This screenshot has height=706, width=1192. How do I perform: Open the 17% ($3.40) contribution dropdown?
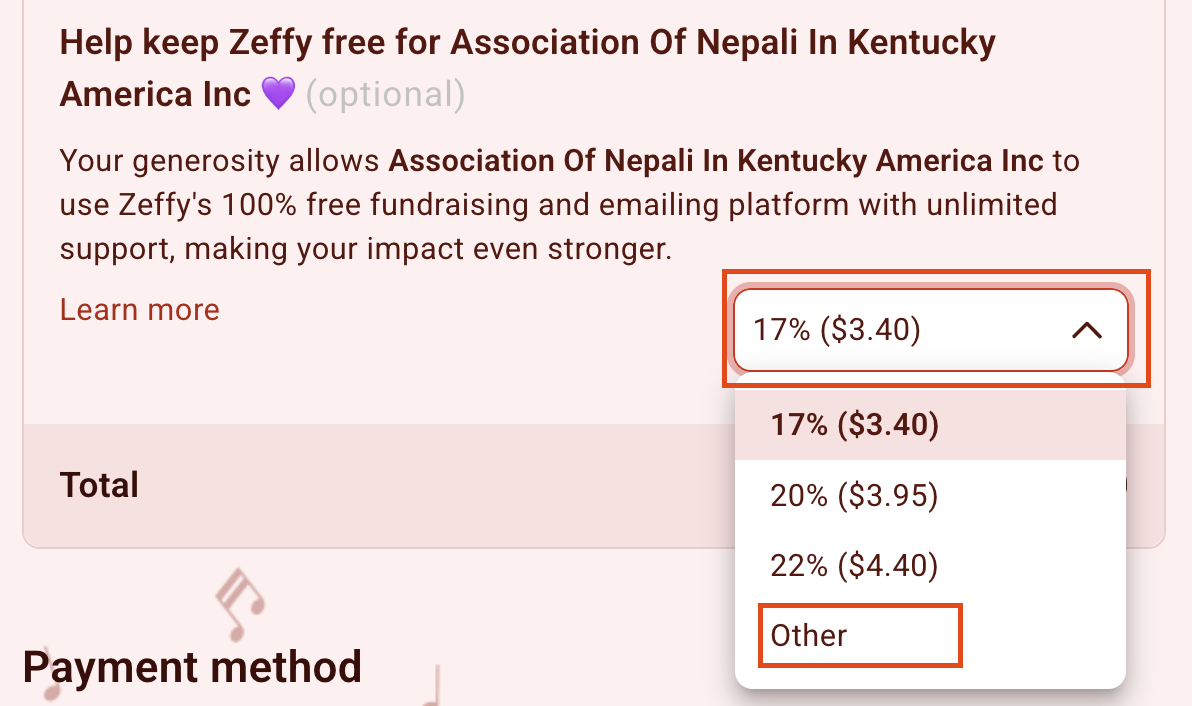click(930, 330)
